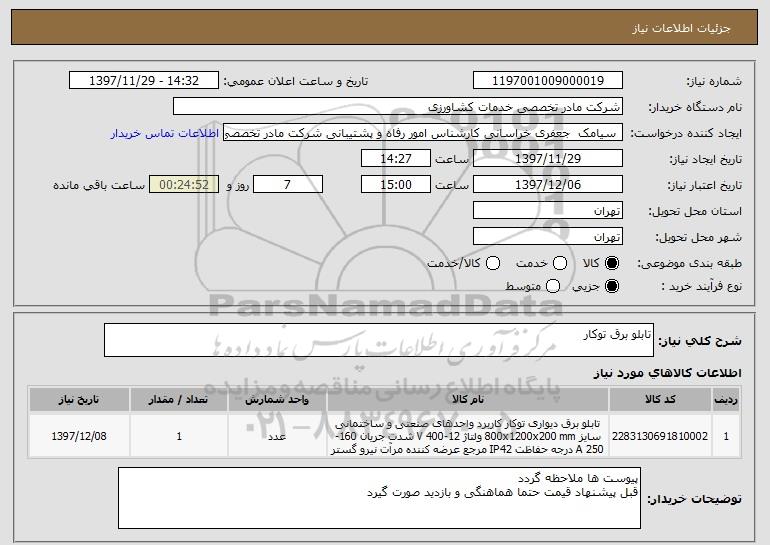Screen dimensions: 770x545
Task: Click the واحد شمارش column header
Action: pyautogui.click(x=277, y=400)
